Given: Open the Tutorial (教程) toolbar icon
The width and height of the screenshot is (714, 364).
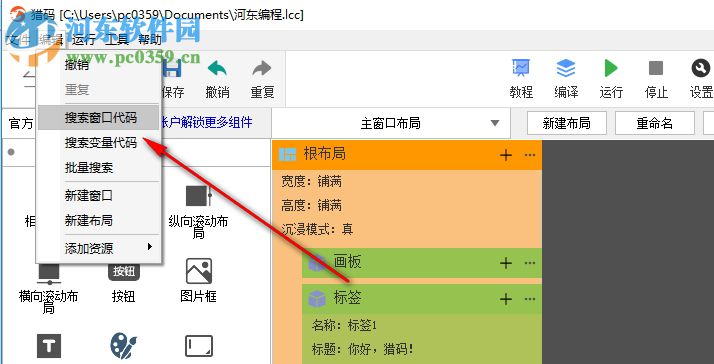Looking at the screenshot, I should pyautogui.click(x=521, y=68).
